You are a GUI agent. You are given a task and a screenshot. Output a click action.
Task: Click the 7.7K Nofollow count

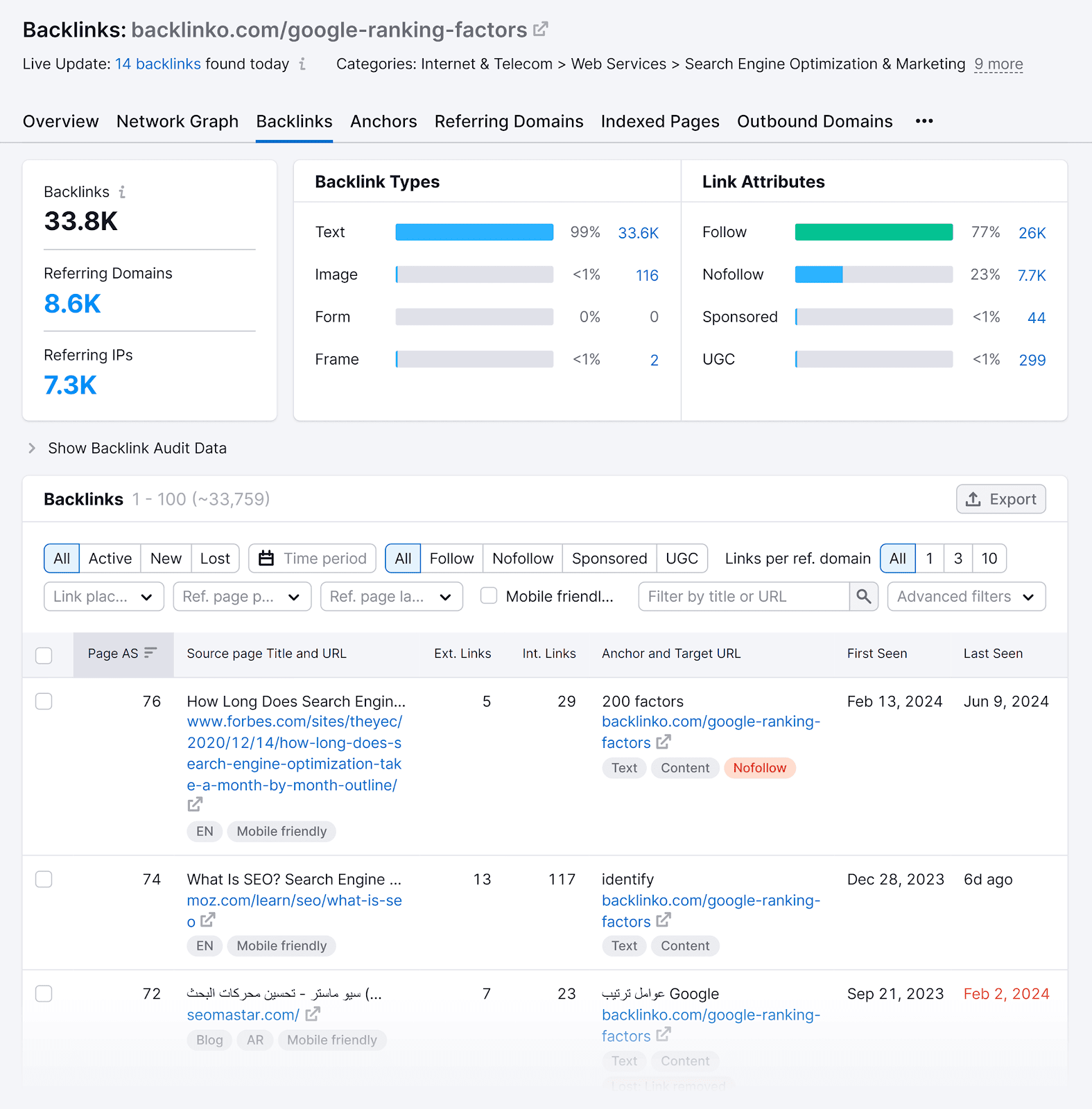coord(1032,275)
